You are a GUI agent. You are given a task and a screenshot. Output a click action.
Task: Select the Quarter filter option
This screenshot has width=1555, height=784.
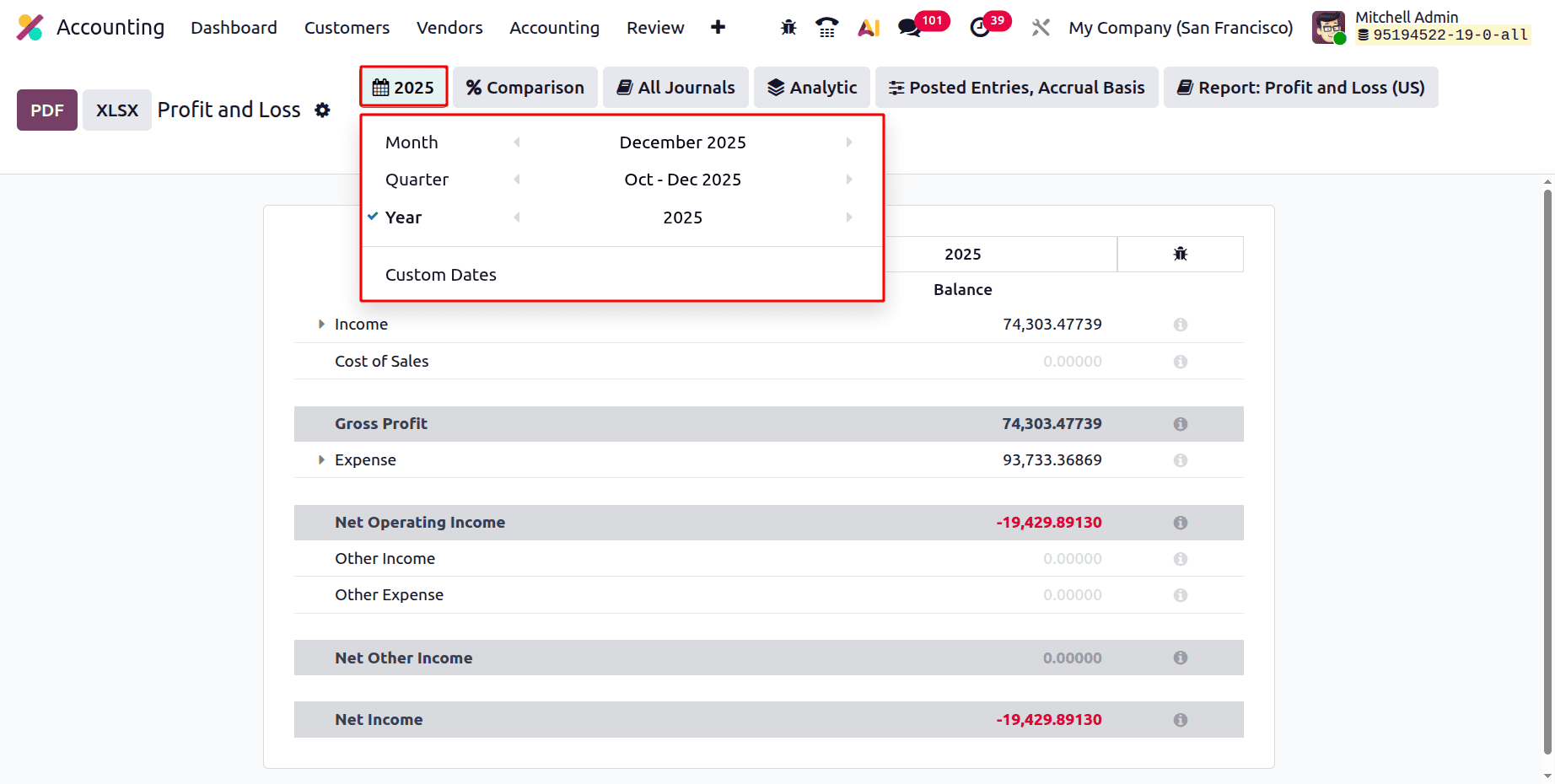click(x=417, y=179)
